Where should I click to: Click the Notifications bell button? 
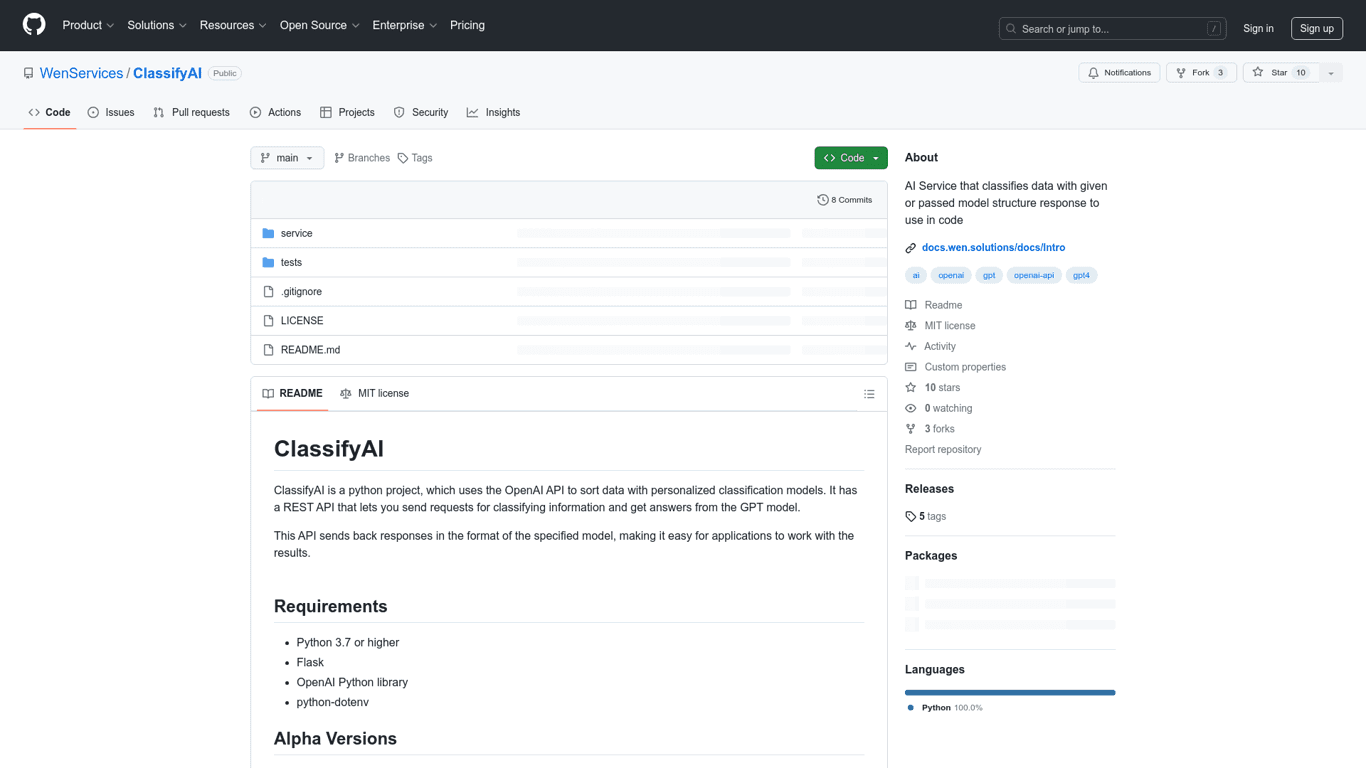(1119, 73)
